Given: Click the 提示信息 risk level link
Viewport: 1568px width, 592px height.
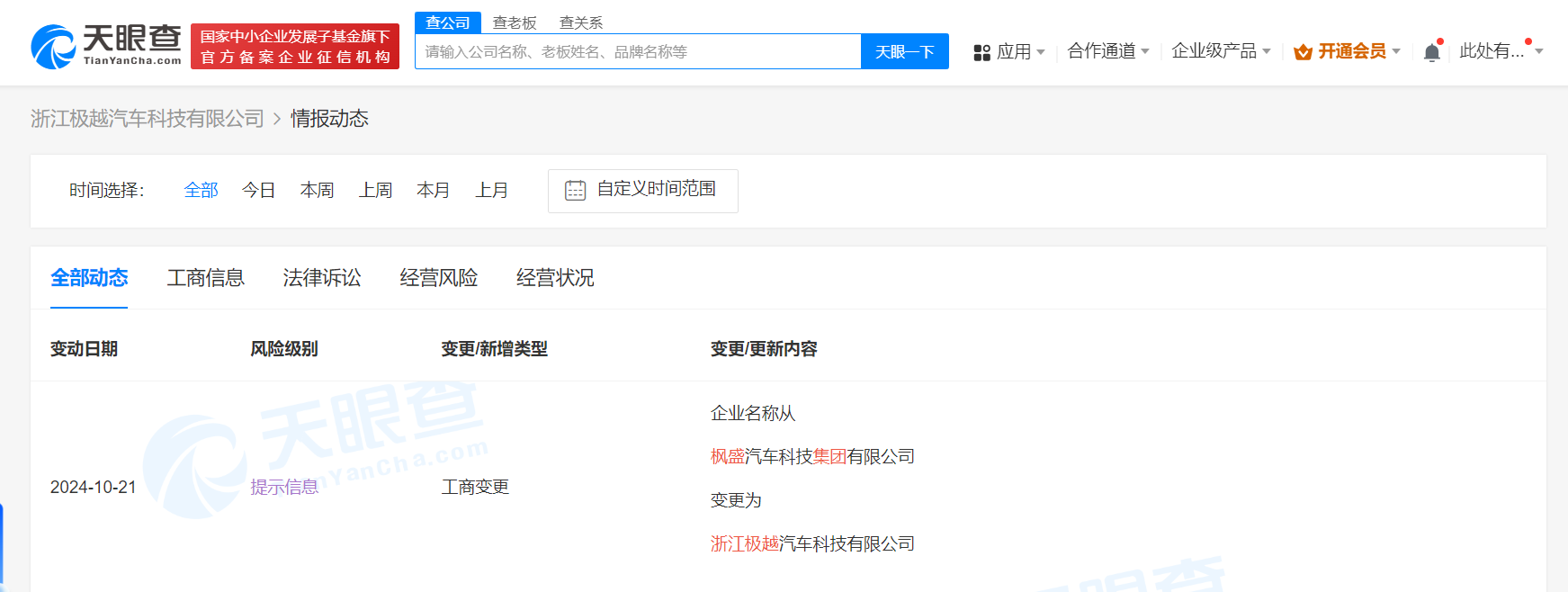Looking at the screenshot, I should click(284, 487).
